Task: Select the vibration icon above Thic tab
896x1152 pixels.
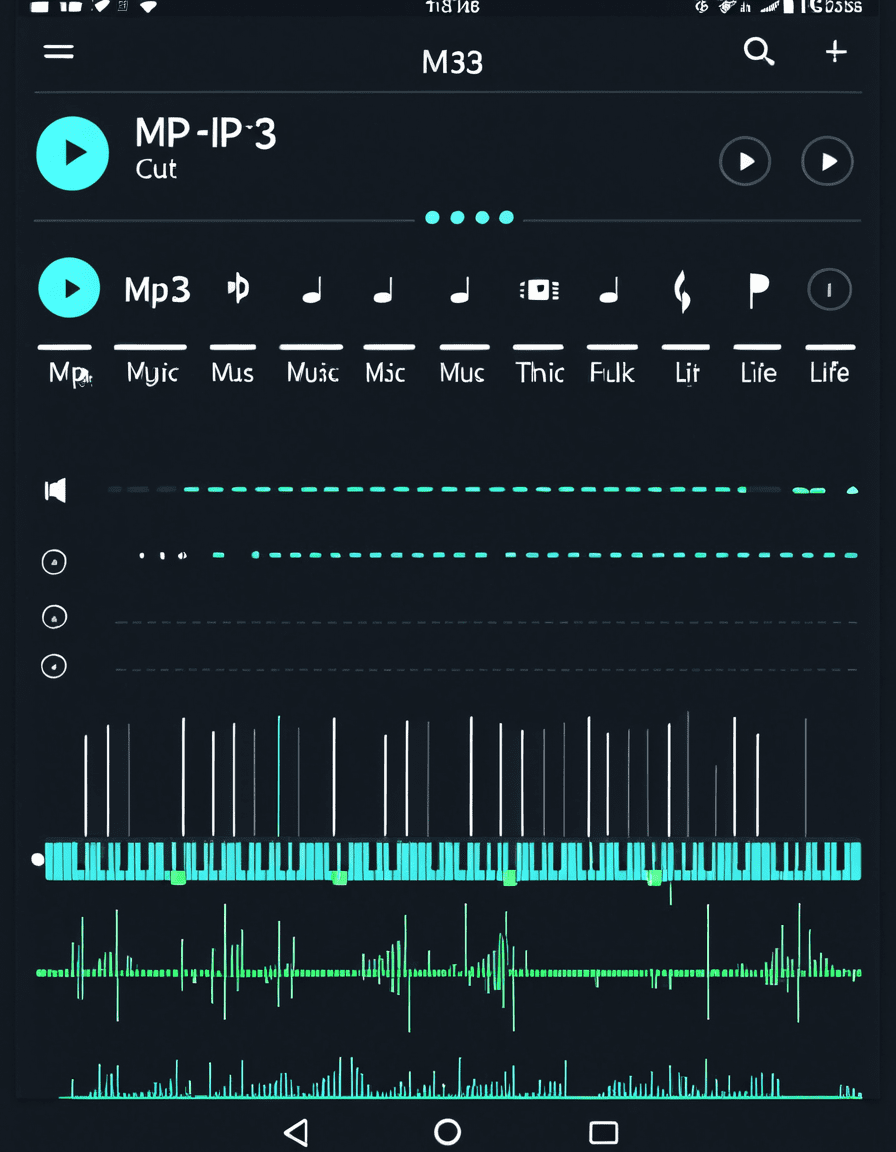Action: click(539, 290)
